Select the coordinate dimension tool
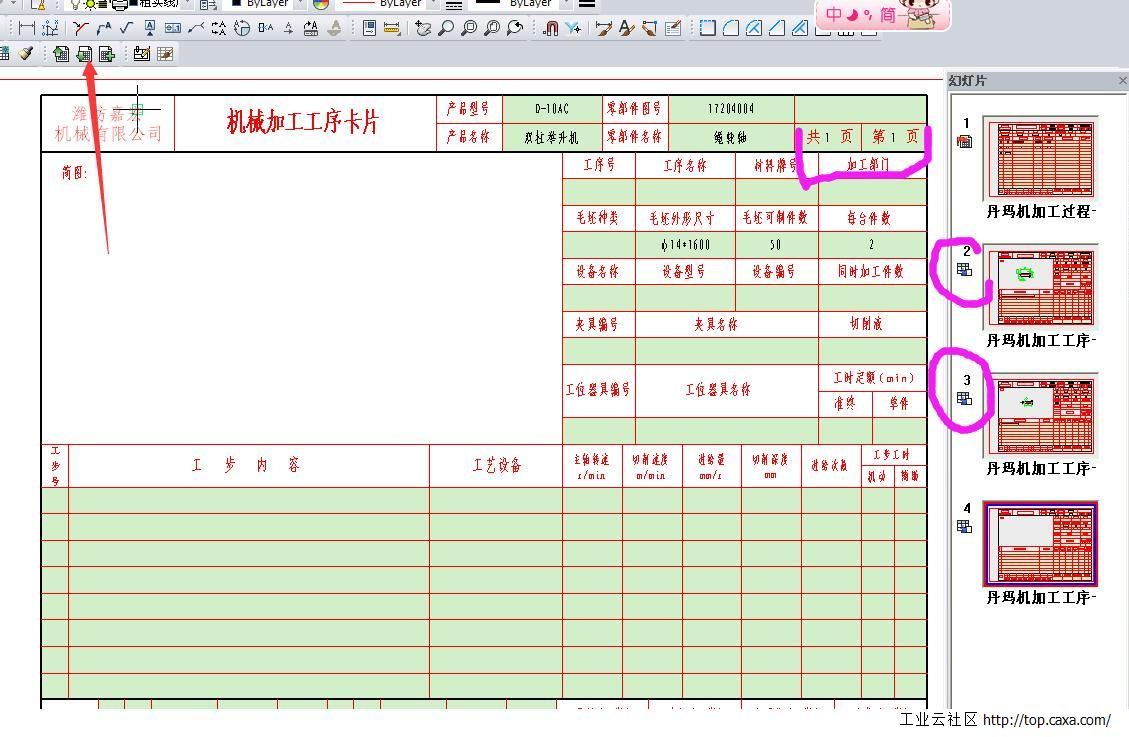The image size is (1129, 737). click(x=50, y=28)
